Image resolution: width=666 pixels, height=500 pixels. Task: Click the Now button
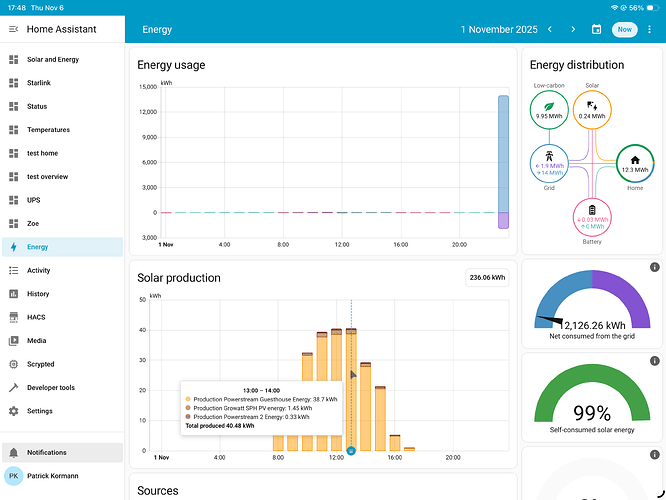[x=624, y=30]
